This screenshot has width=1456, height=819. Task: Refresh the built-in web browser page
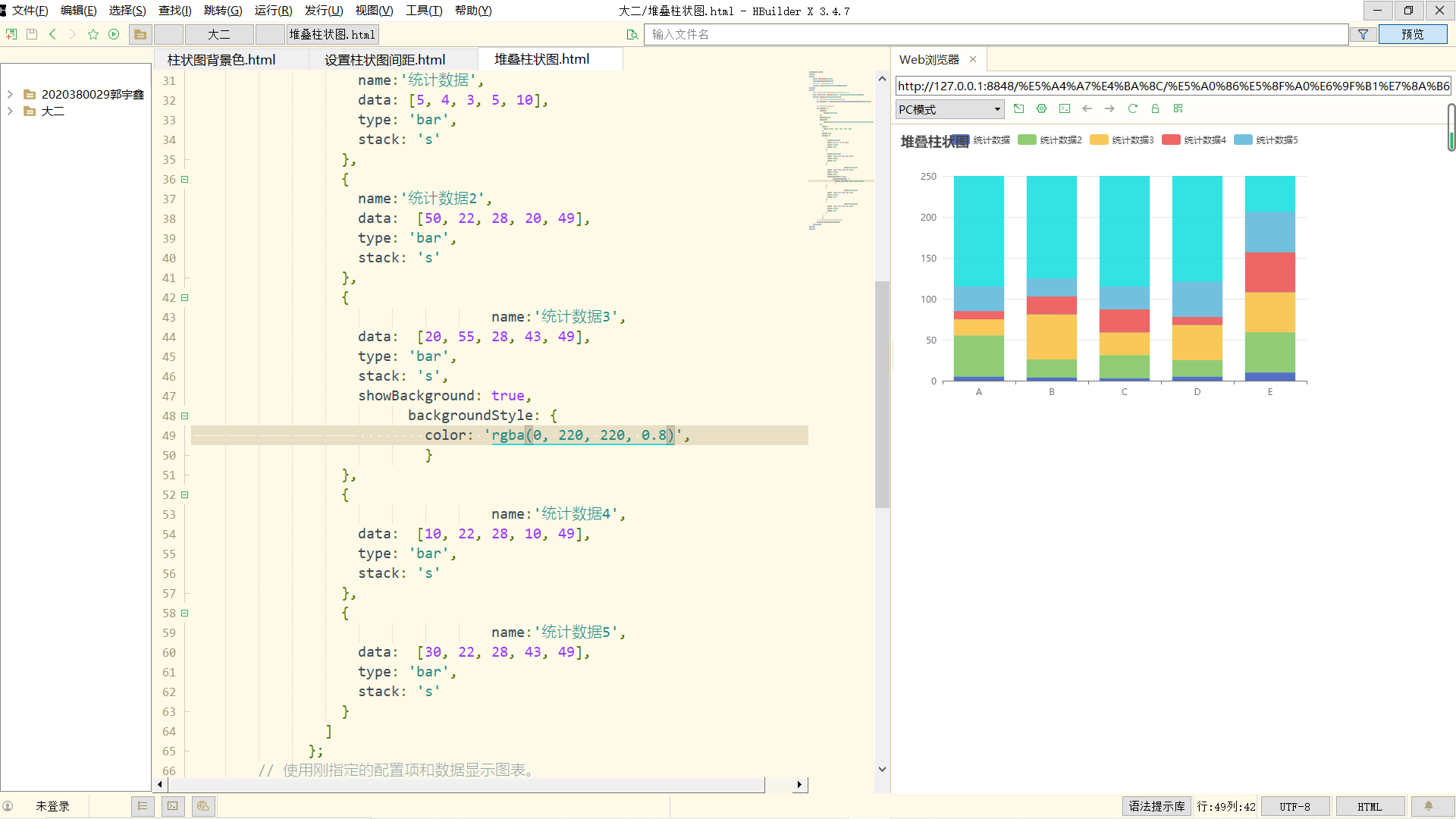tap(1133, 108)
